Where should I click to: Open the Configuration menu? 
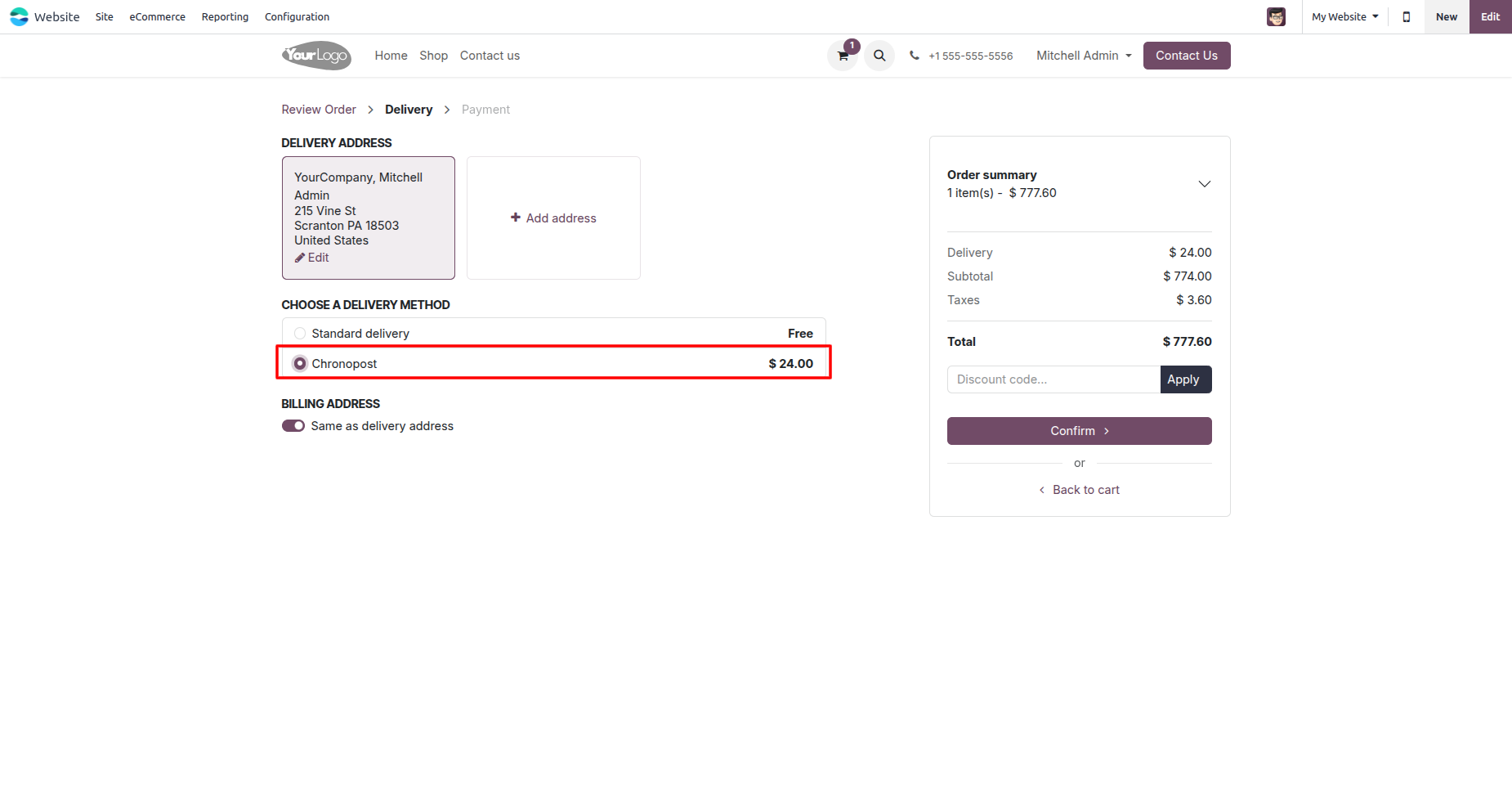pos(297,16)
